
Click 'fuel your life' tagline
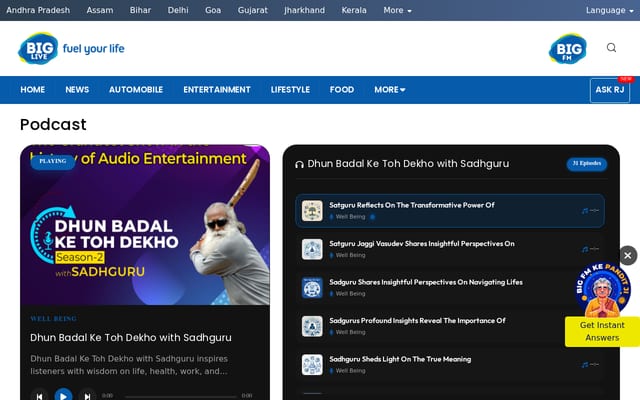tap(93, 49)
